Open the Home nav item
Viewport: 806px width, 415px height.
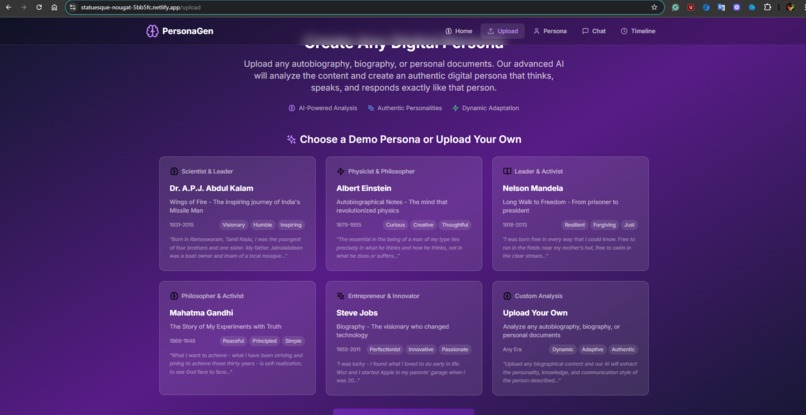point(459,31)
